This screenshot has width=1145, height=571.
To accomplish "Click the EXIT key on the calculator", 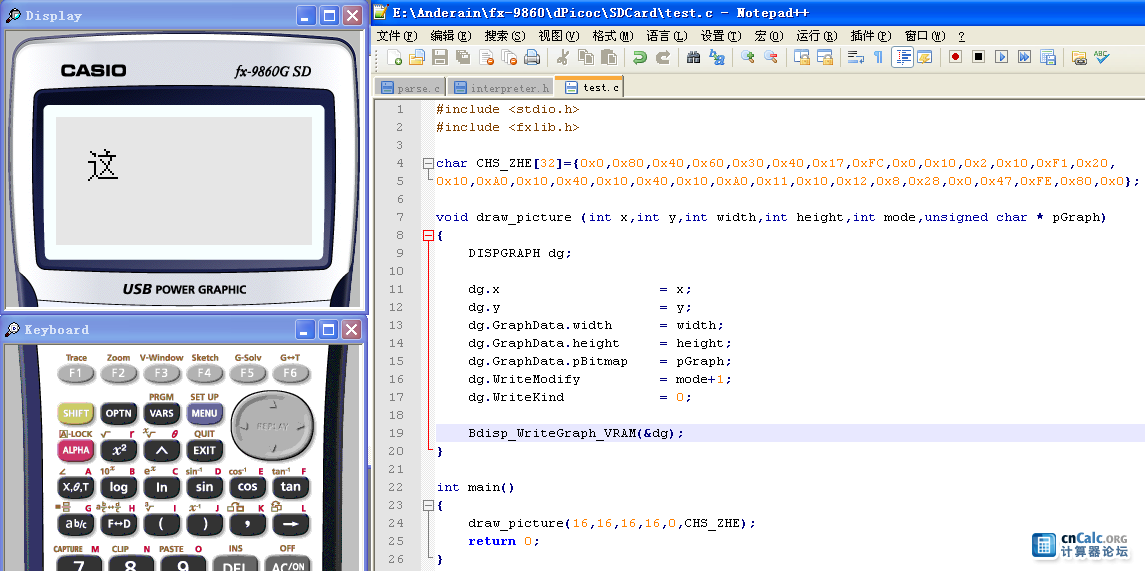I will [x=204, y=451].
